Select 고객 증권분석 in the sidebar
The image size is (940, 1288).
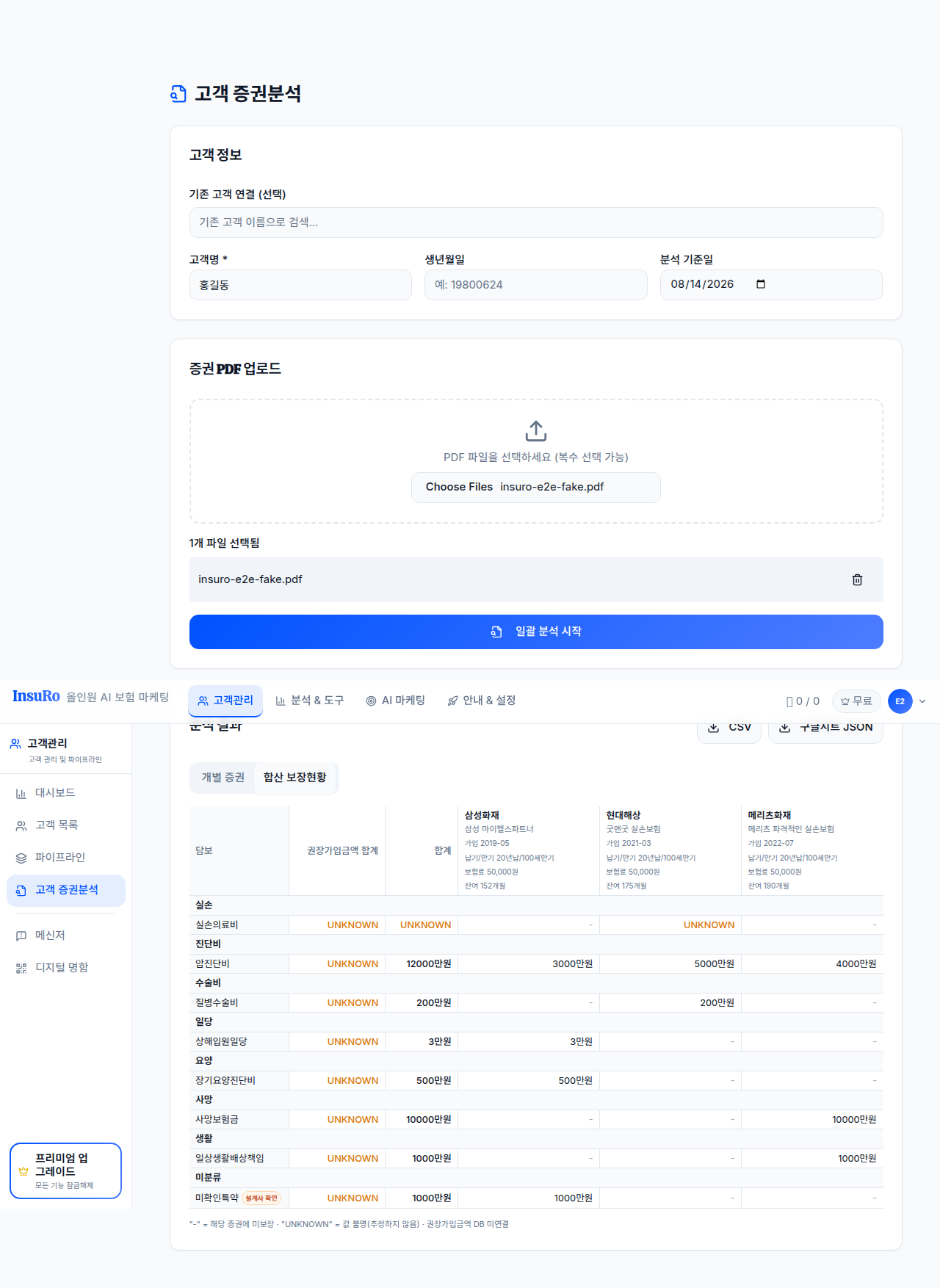66,890
